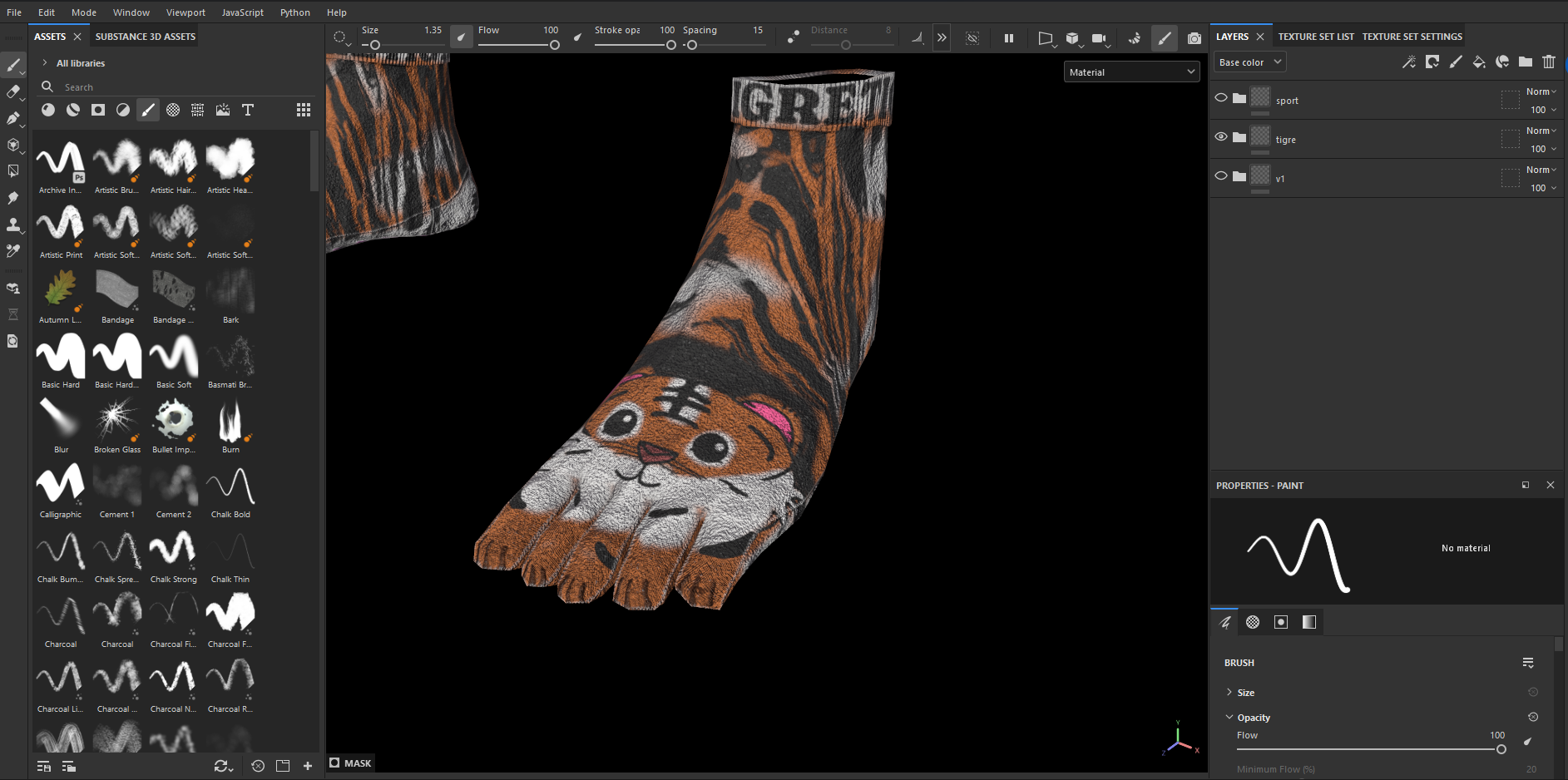
Task: Open the Material viewport mode dropdown
Action: pos(1131,72)
